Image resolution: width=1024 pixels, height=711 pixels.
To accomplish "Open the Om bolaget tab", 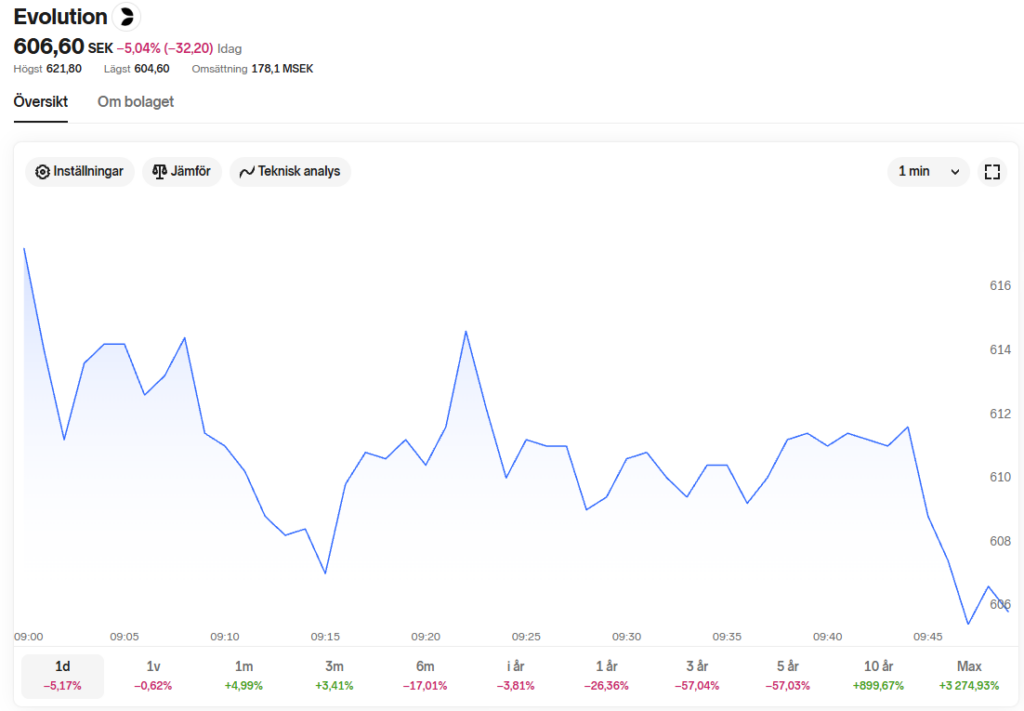I will click(135, 102).
